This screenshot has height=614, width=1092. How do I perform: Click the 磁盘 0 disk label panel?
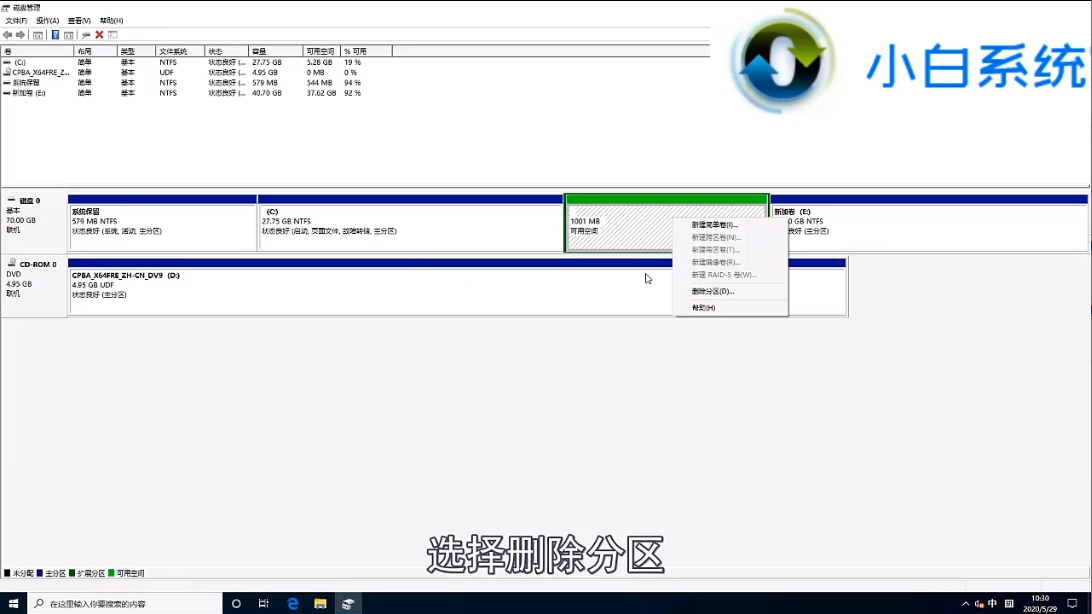pos(34,223)
